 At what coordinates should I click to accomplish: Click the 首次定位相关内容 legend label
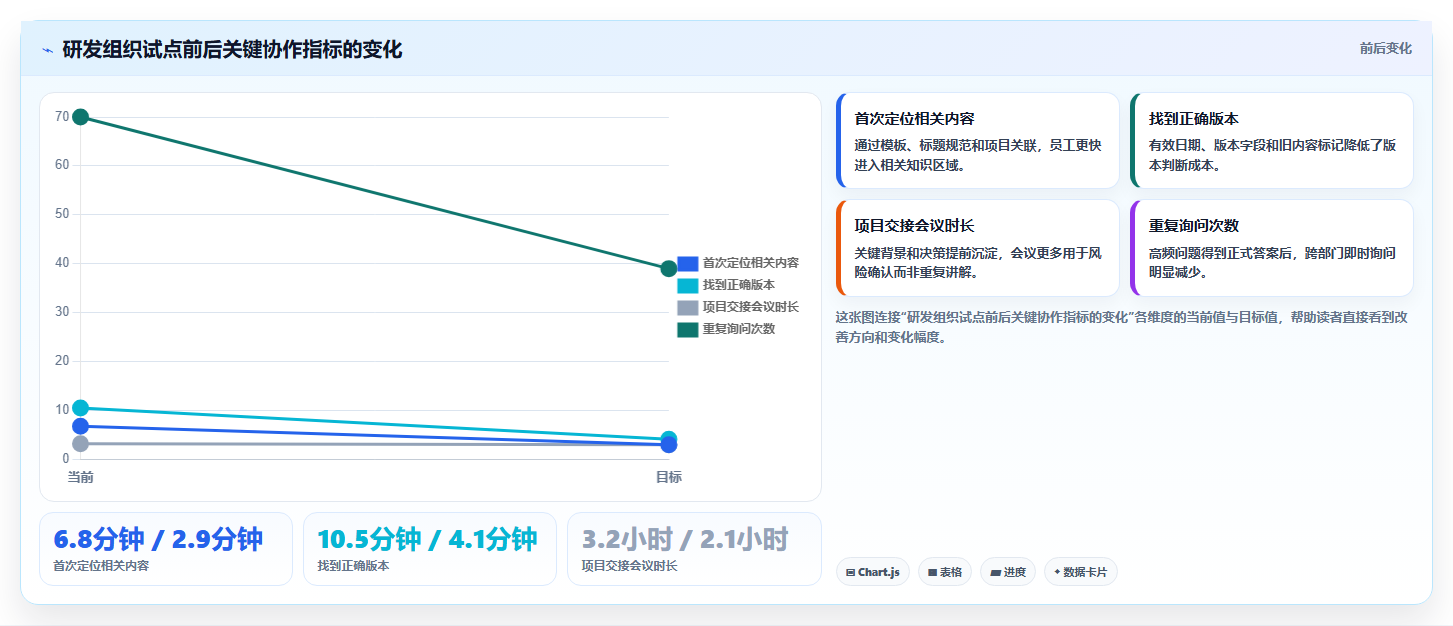[x=751, y=263]
